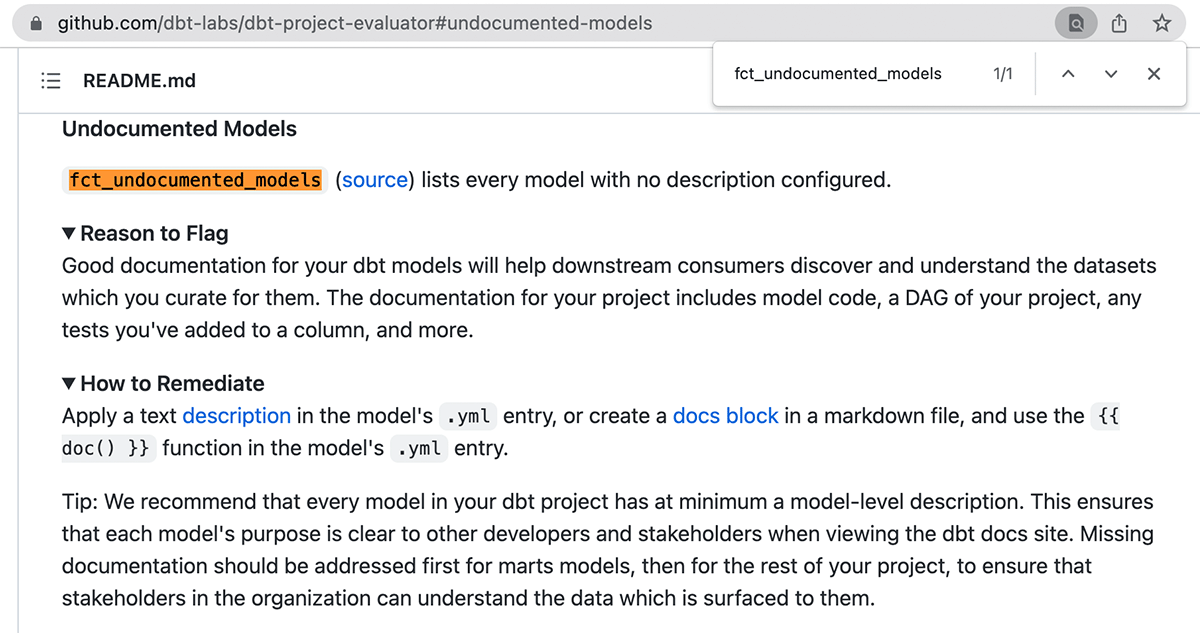The image size is (1200, 633).
Task: Click the .yml code before 'entry, or create'
Action: 468,416
